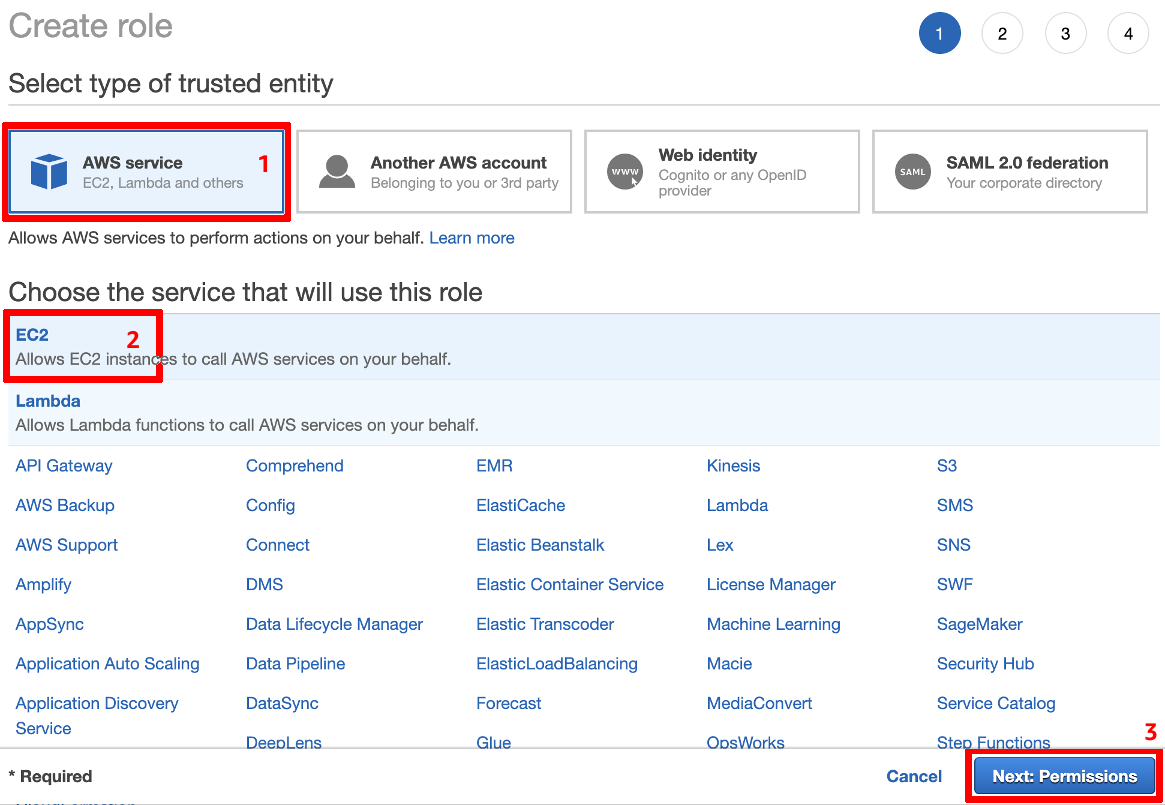Viewport: 1165px width, 805px height.
Task: Click the SAML 2.0 federation icon
Action: (912, 172)
